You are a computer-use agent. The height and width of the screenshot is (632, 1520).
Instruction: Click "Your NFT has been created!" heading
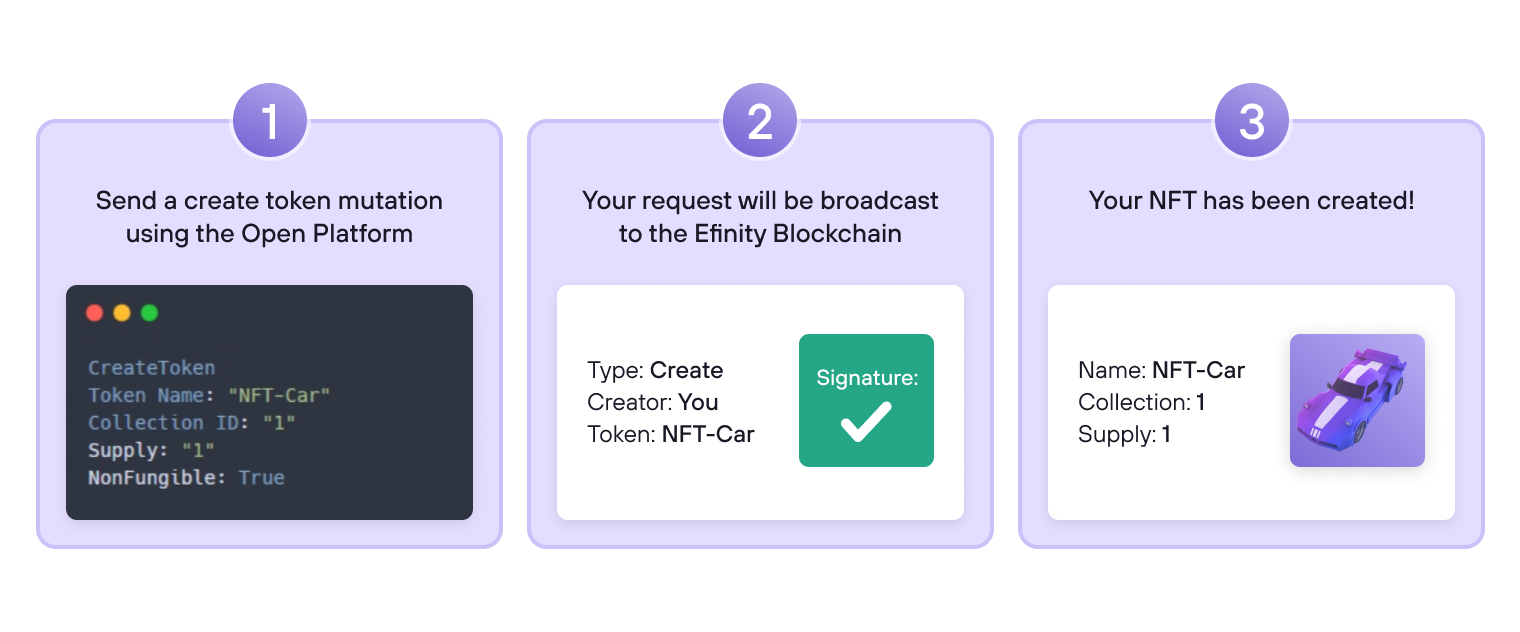pyautogui.click(x=1251, y=200)
